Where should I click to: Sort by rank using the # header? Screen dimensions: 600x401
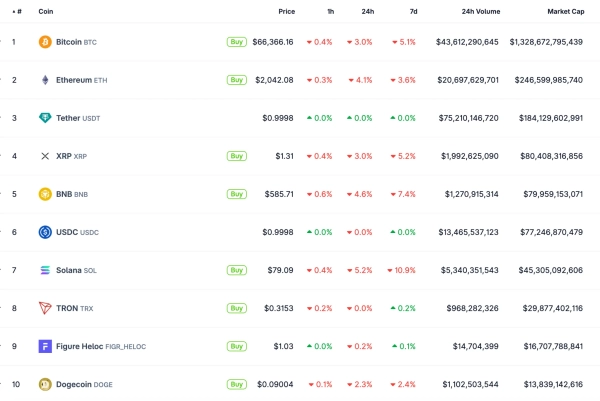pyautogui.click(x=15, y=11)
